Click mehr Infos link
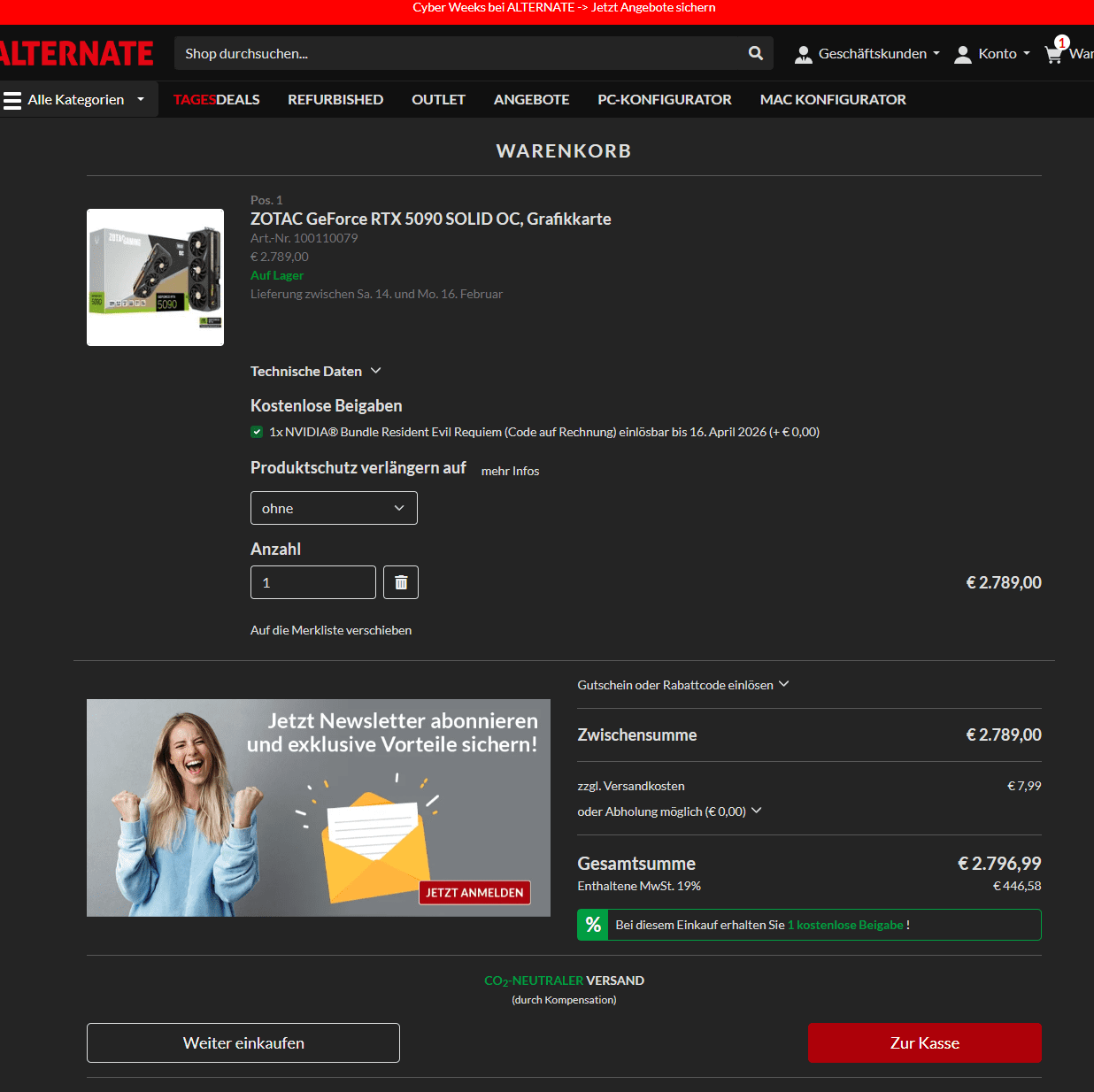This screenshot has height=1092, width=1094. [510, 471]
